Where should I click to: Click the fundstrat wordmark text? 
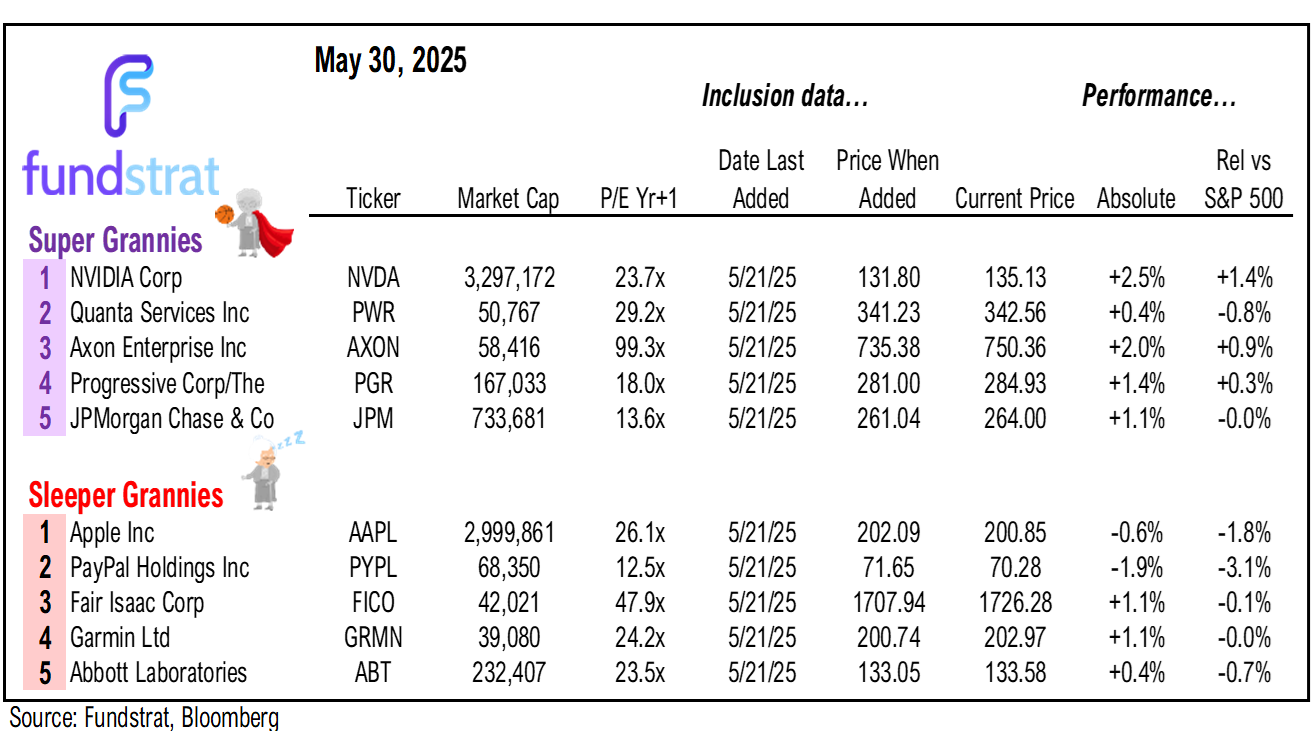point(120,176)
